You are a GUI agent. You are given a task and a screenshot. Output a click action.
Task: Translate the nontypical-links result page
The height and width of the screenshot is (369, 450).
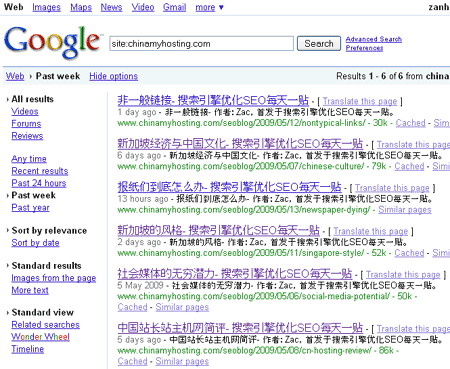(360, 101)
